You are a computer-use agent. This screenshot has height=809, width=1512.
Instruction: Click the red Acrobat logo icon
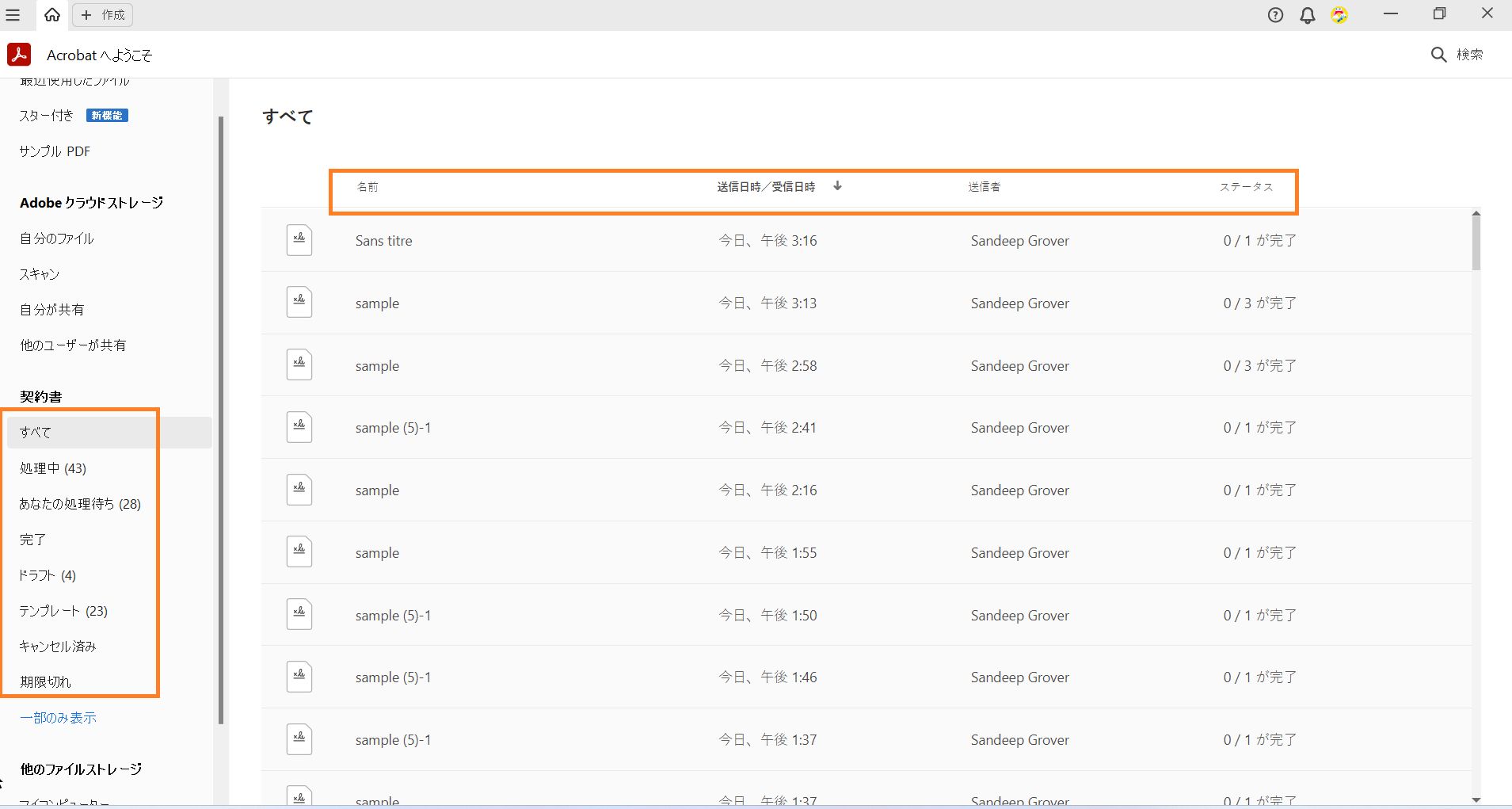tap(19, 55)
